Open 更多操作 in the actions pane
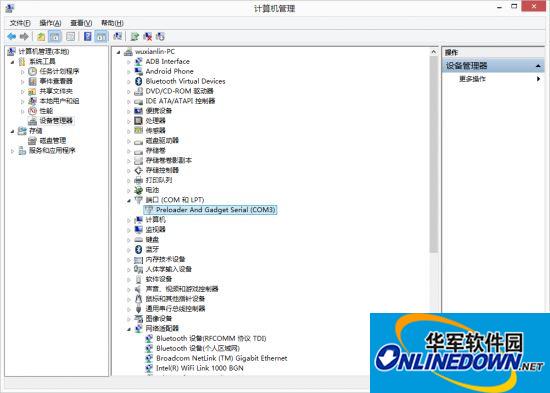Image resolution: width=550 pixels, height=393 pixels. [x=472, y=79]
